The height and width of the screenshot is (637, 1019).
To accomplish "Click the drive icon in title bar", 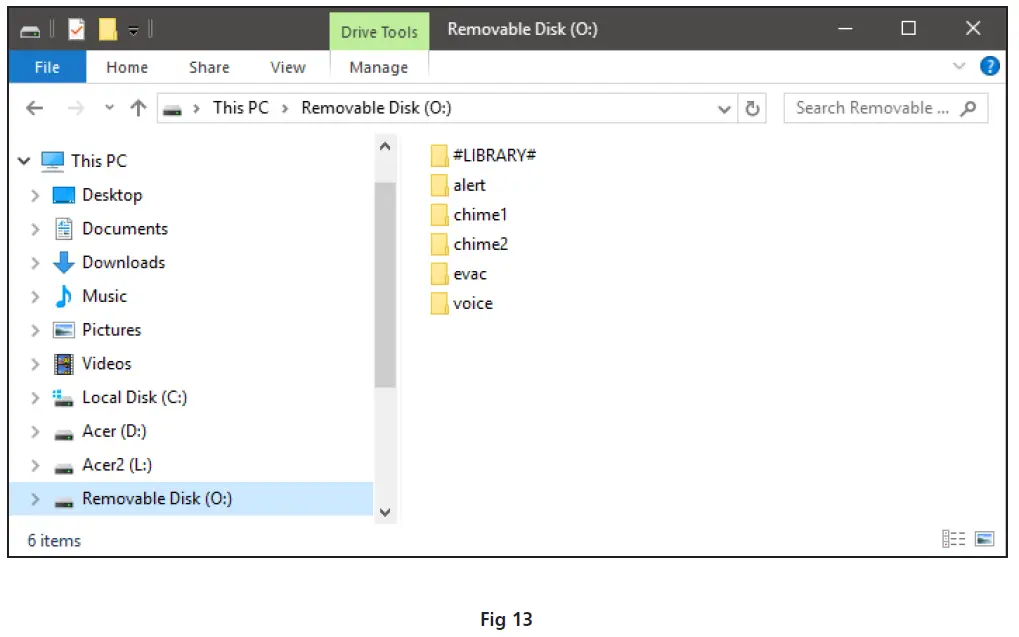I will click(30, 31).
